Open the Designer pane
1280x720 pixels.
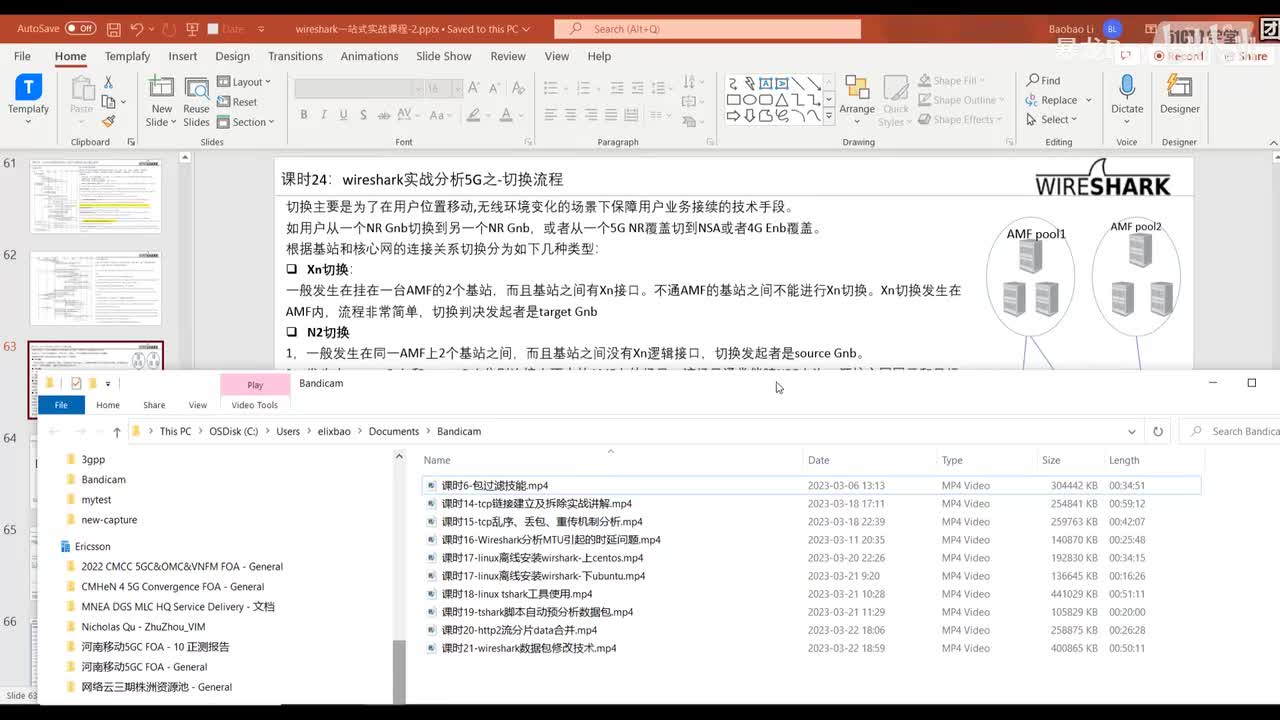point(1180,95)
